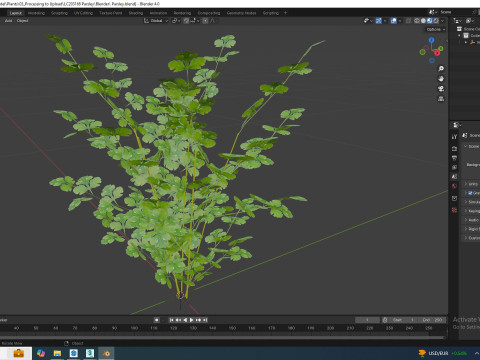
Task: Open the World properties tab
Action: (x=454, y=186)
